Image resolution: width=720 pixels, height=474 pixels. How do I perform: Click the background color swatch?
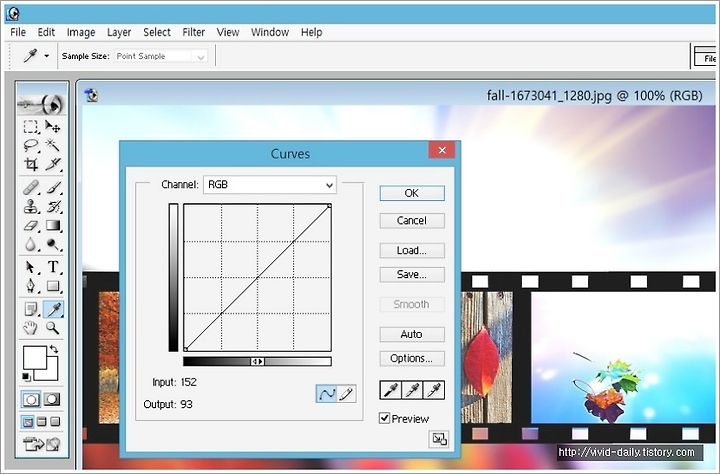[51, 373]
